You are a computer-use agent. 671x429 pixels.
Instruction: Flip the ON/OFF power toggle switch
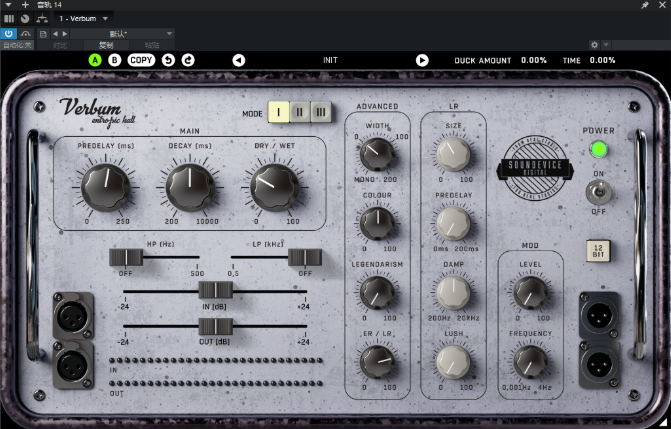(599, 191)
